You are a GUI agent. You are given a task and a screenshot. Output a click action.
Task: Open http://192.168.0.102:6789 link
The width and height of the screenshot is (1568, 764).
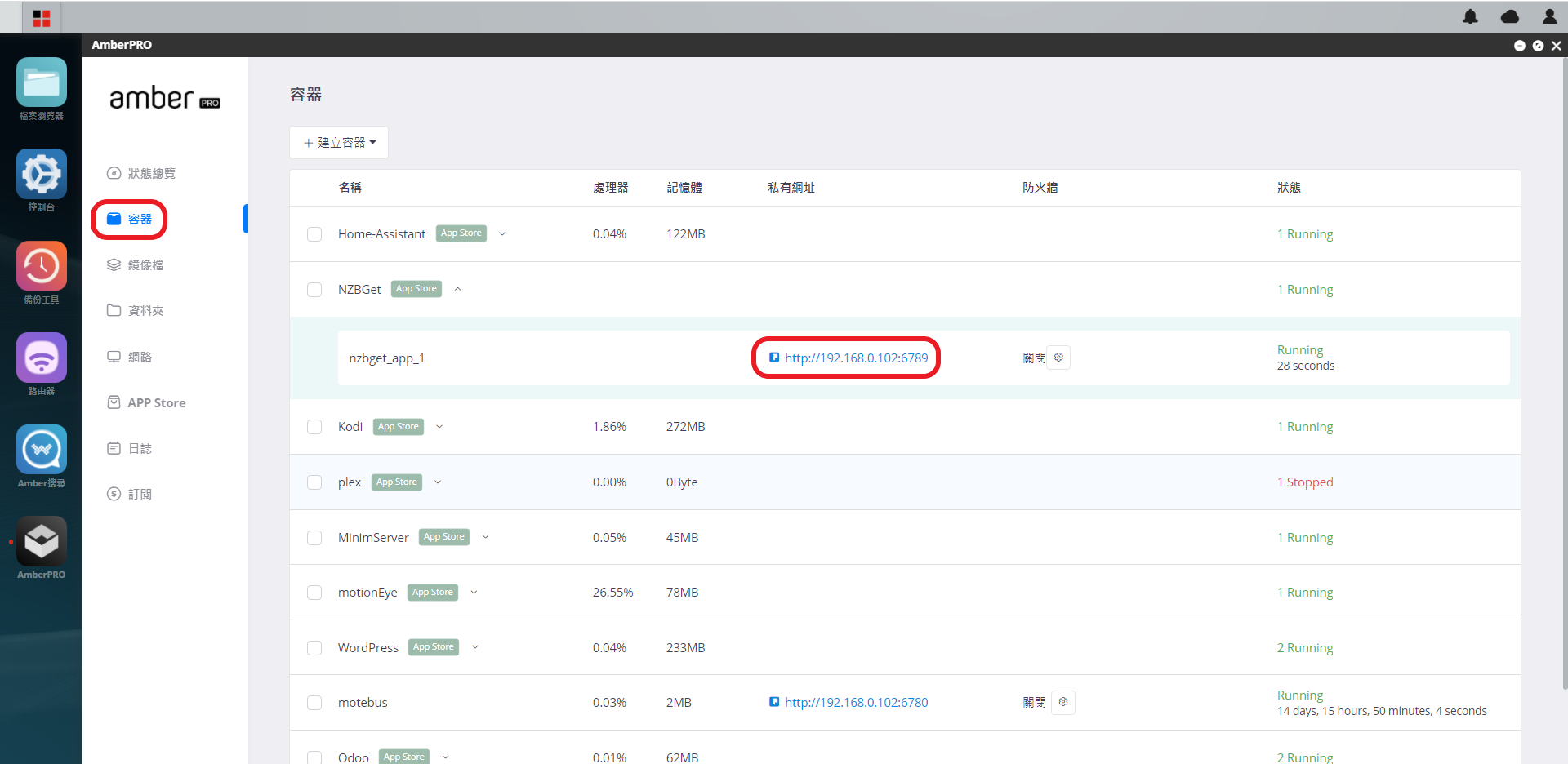pyautogui.click(x=856, y=358)
